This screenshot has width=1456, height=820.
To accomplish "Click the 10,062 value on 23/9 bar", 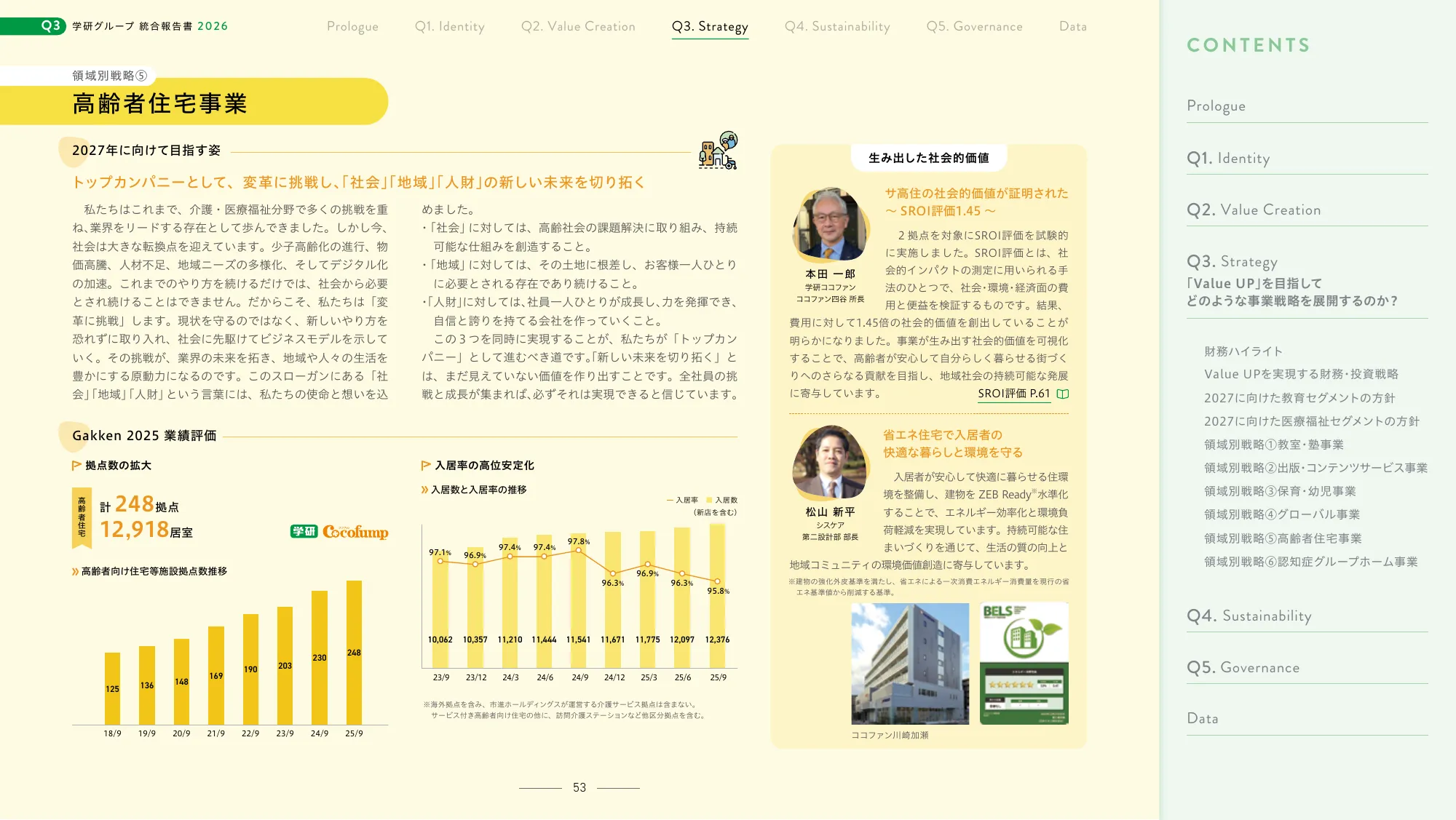I will pyautogui.click(x=440, y=640).
